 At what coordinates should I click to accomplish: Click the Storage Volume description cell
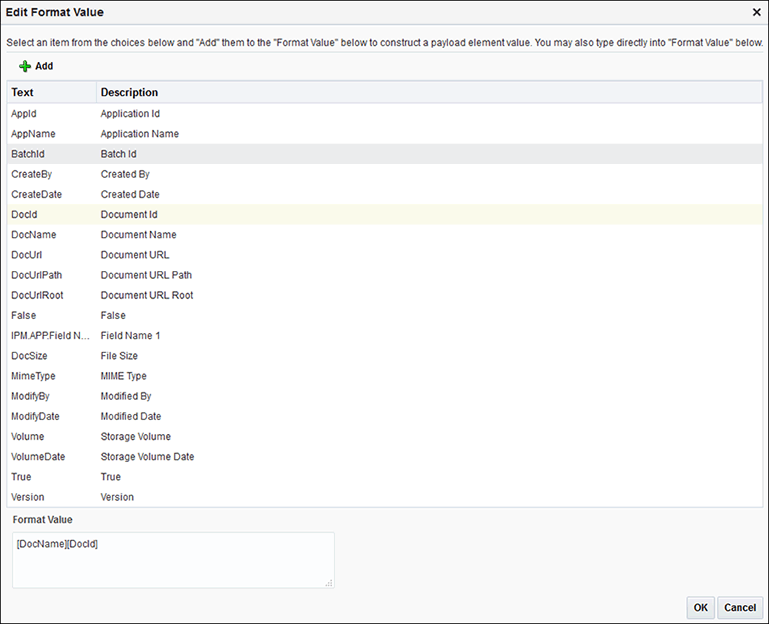[136, 436]
